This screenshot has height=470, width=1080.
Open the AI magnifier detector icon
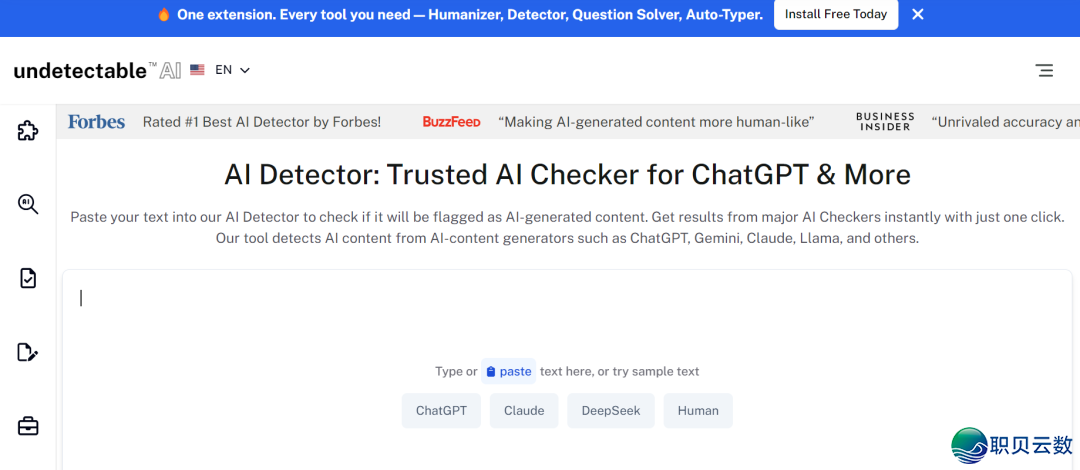(x=28, y=204)
